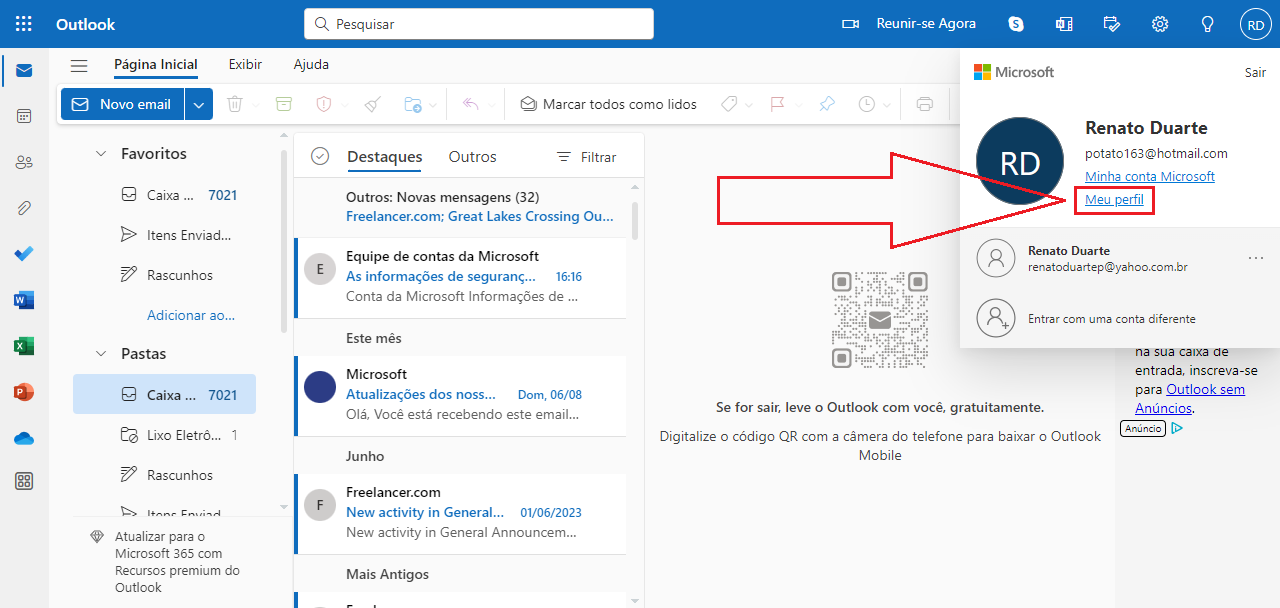The height and width of the screenshot is (608, 1280).
Task: Open the Ajuda tab
Action: [x=311, y=65]
